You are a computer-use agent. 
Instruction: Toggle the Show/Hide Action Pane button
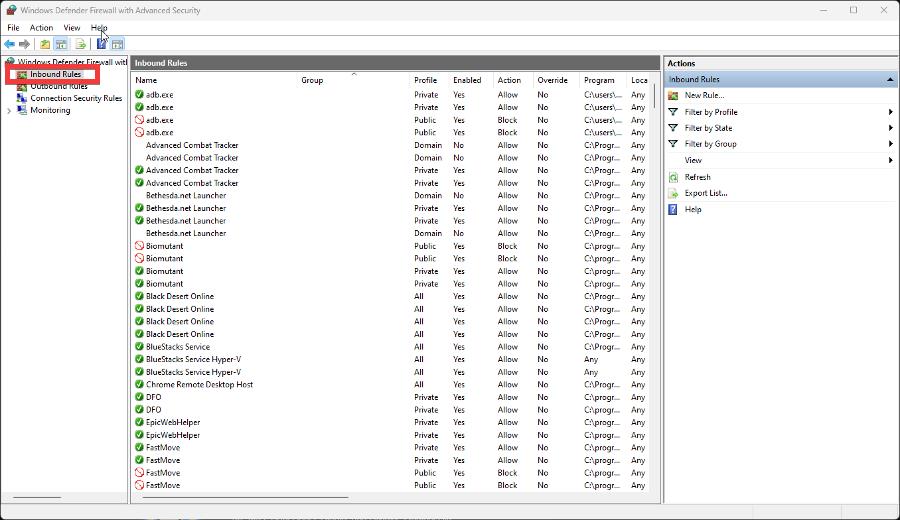coord(117,44)
